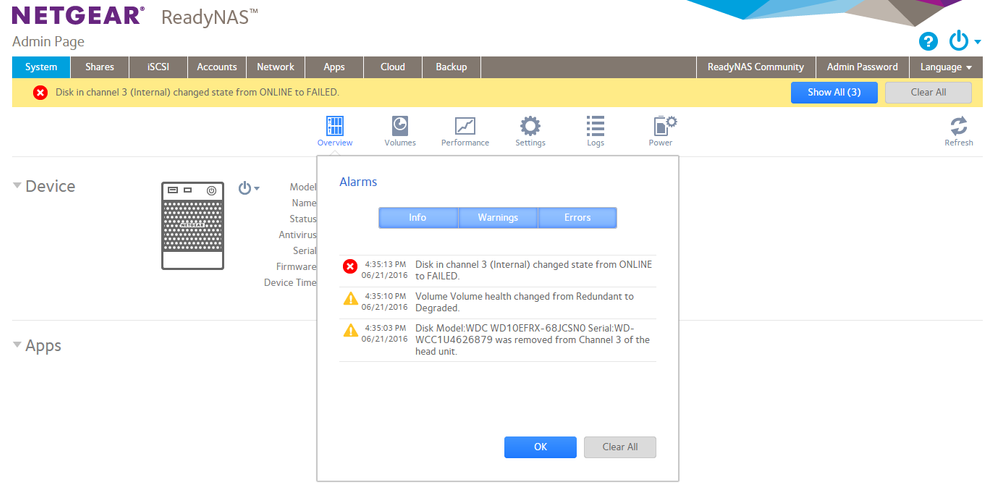Click the device power icon next to NAS image

pyautogui.click(x=245, y=188)
